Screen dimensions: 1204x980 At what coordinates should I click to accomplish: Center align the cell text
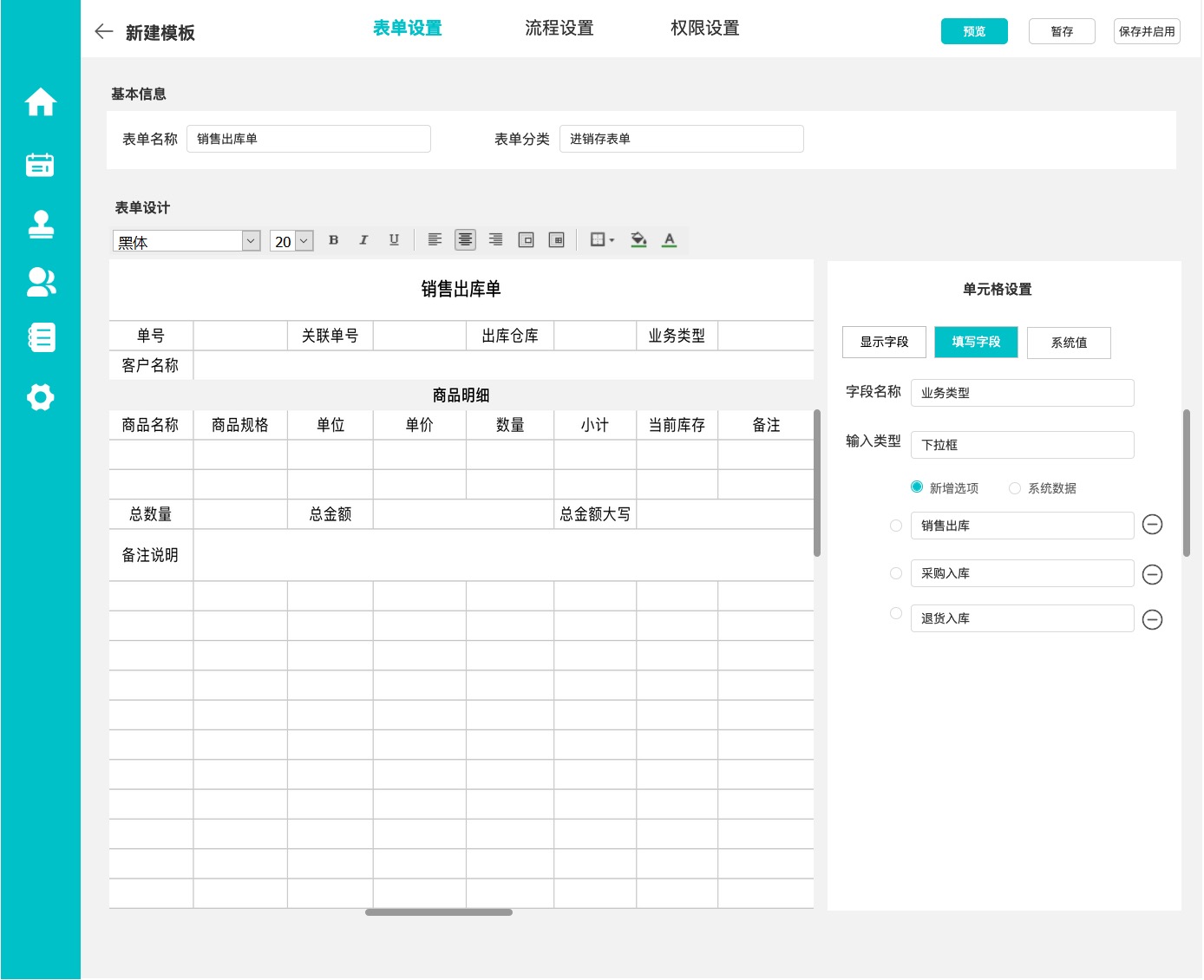465,240
